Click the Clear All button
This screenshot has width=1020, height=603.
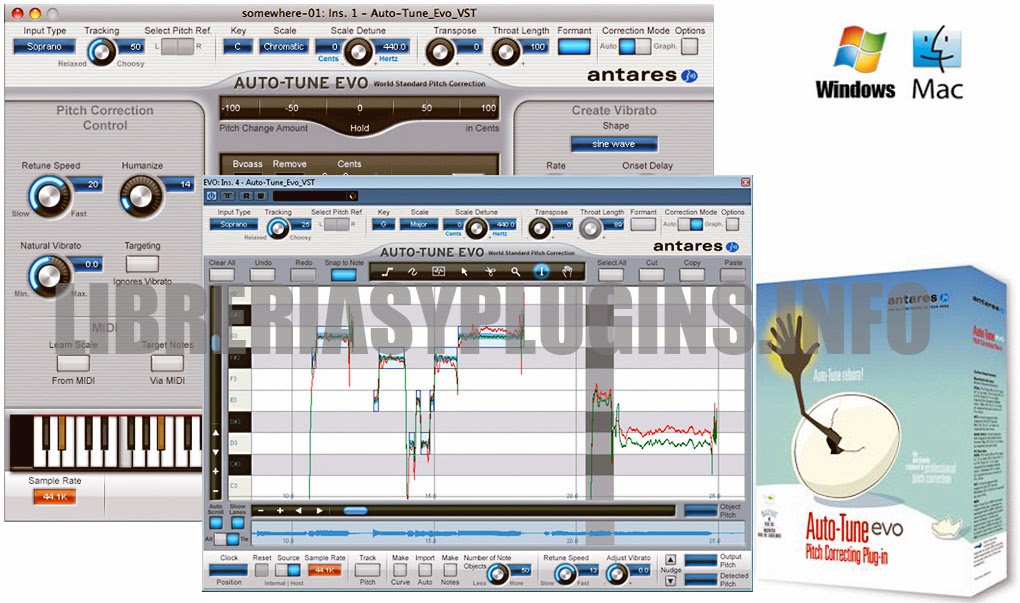[221, 273]
